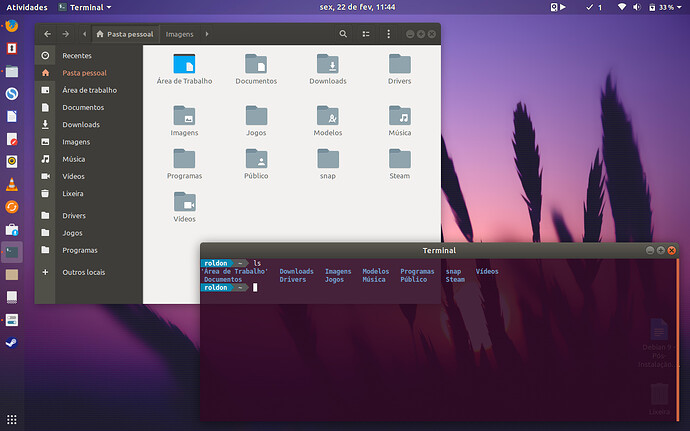The height and width of the screenshot is (431, 690).
Task: Open the Público folder
Action: coord(256,158)
